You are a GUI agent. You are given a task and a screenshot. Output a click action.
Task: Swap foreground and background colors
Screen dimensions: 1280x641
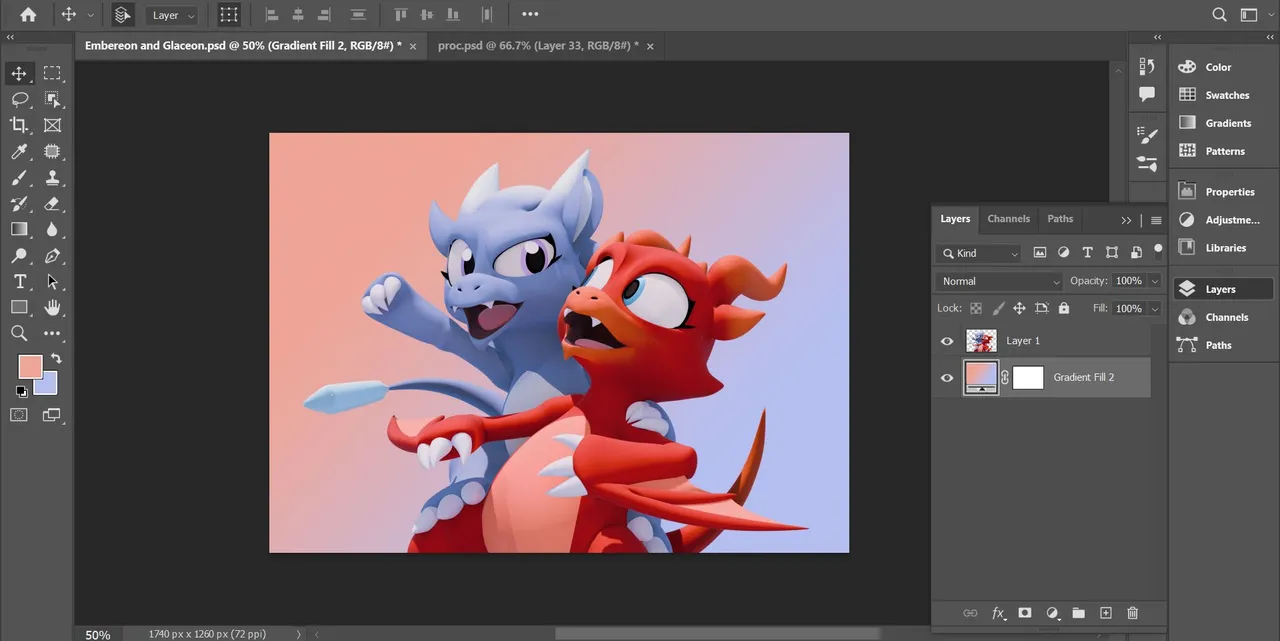[x=56, y=358]
